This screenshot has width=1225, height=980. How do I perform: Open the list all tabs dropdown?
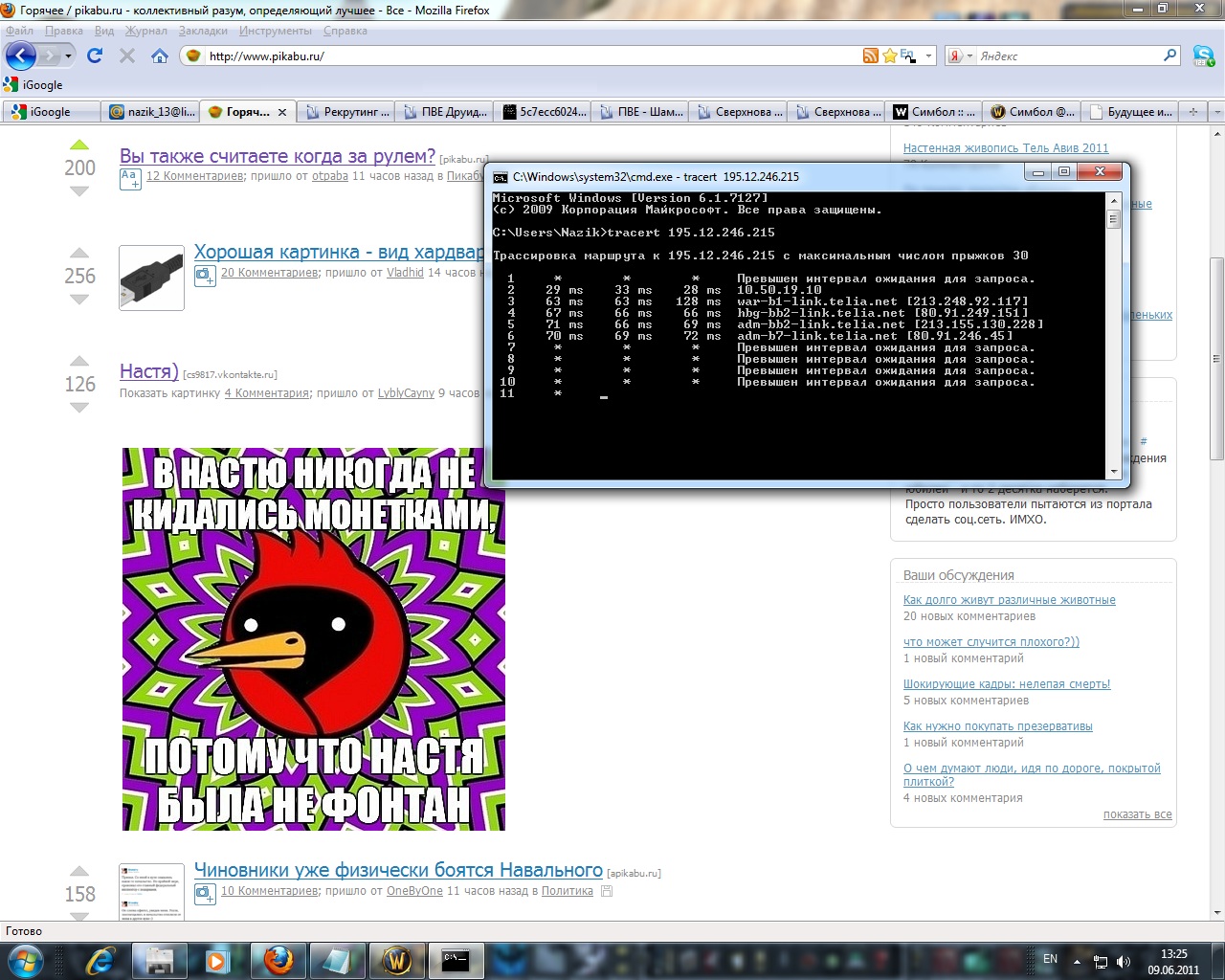click(x=1215, y=112)
